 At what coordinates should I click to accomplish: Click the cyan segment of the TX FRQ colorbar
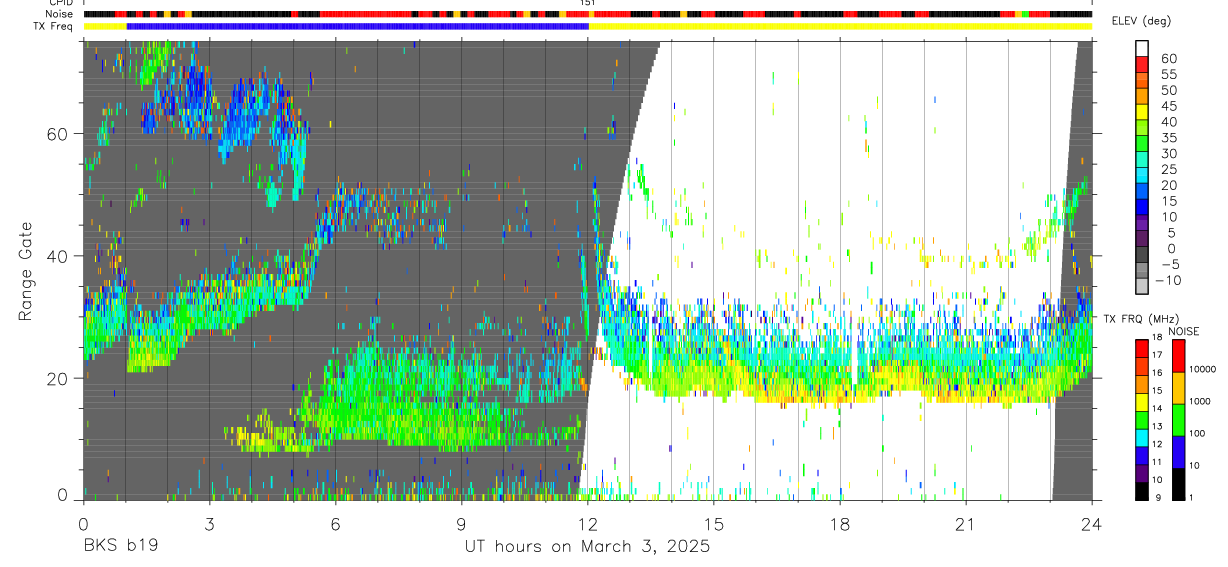[x=1142, y=438]
